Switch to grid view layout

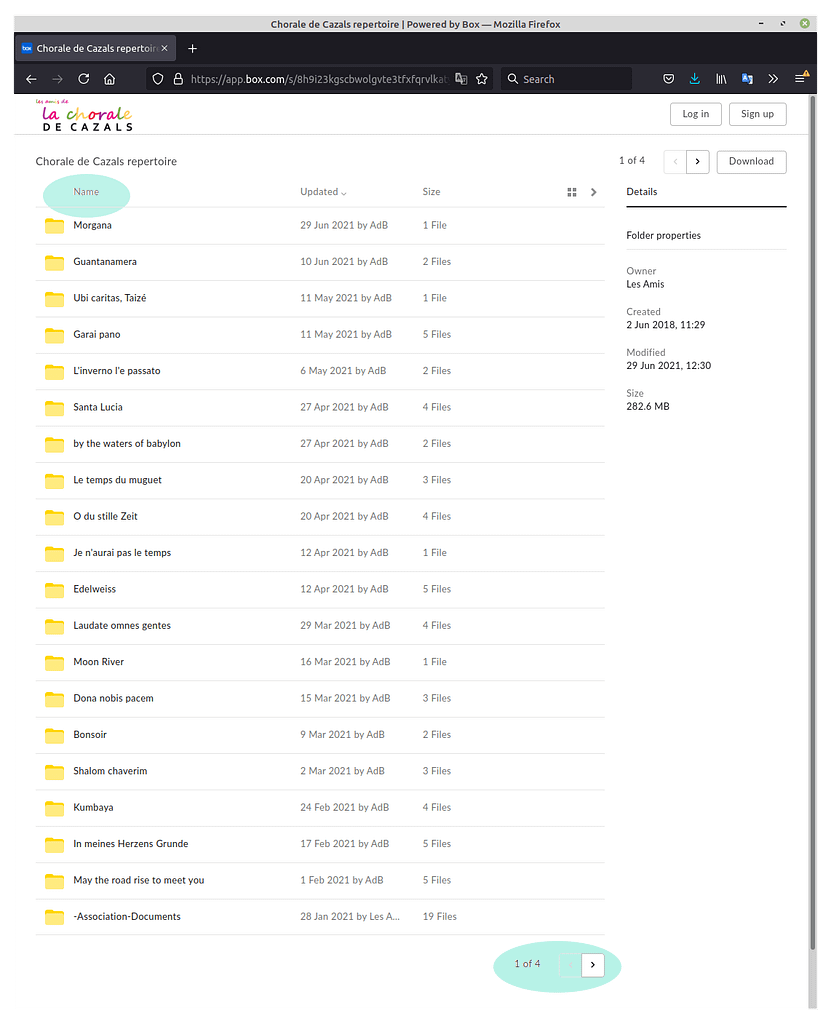pos(572,192)
